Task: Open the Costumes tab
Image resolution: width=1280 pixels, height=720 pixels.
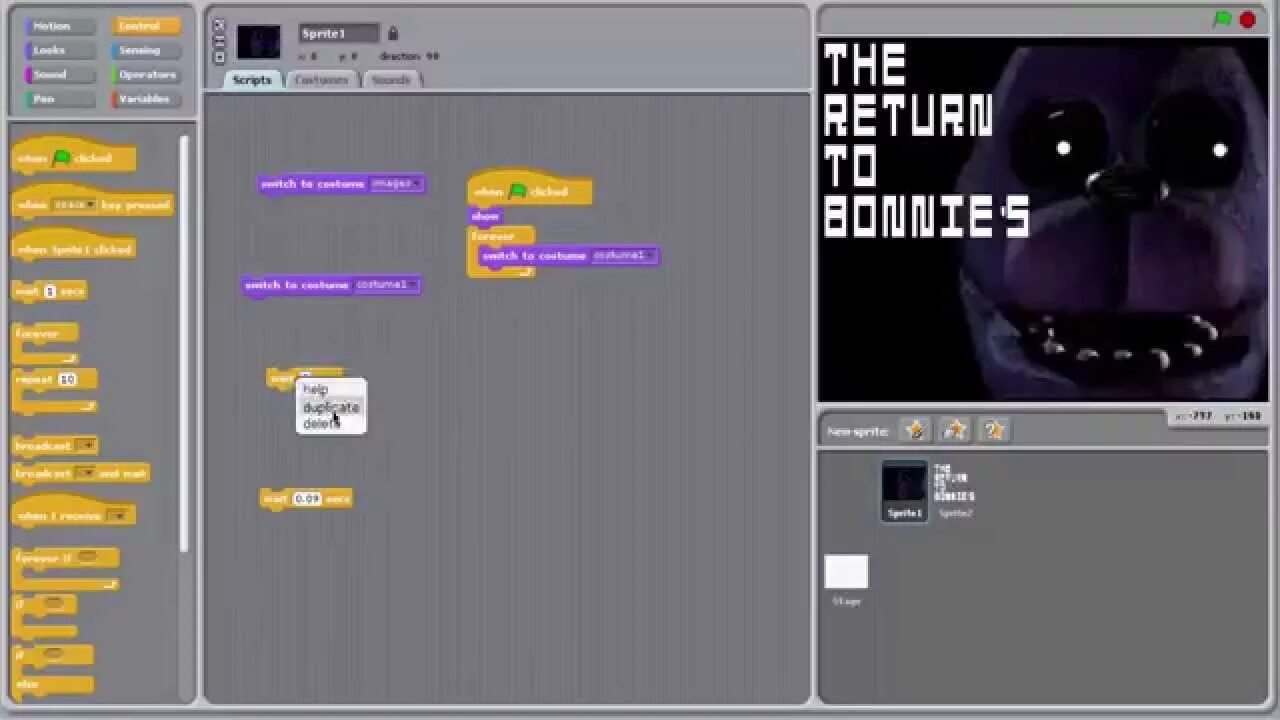Action: [x=322, y=80]
